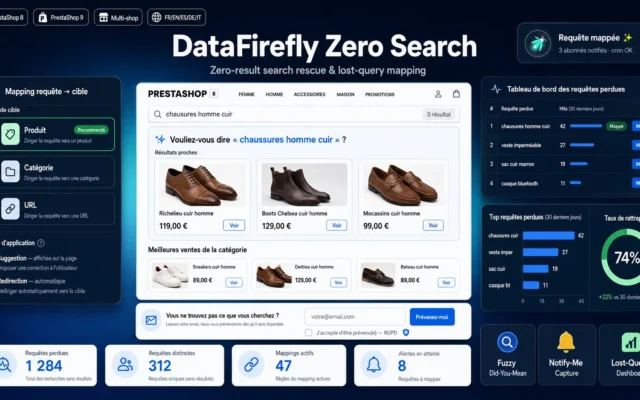640x400 pixels.
Task: Open the ACCESSOIRES menu item
Action: click(x=309, y=94)
